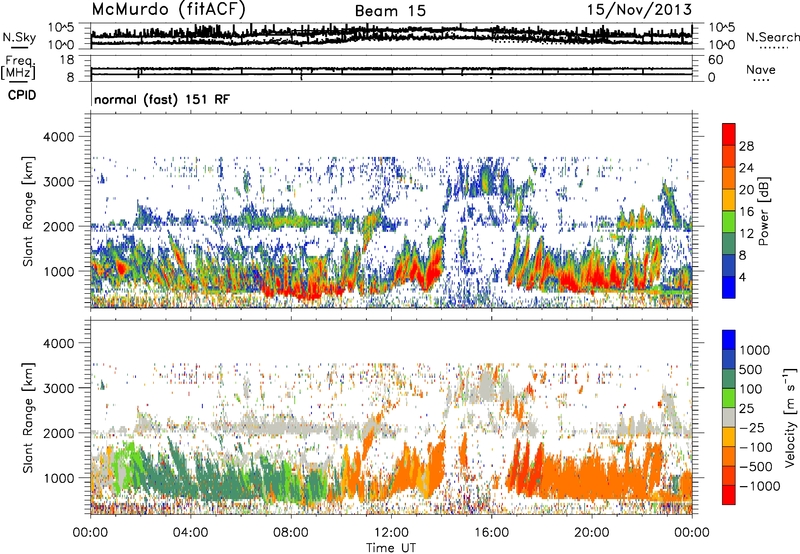This screenshot has width=800, height=554.
Task: Click the 'Power [dB]' colorbar label
Action: pos(763,211)
